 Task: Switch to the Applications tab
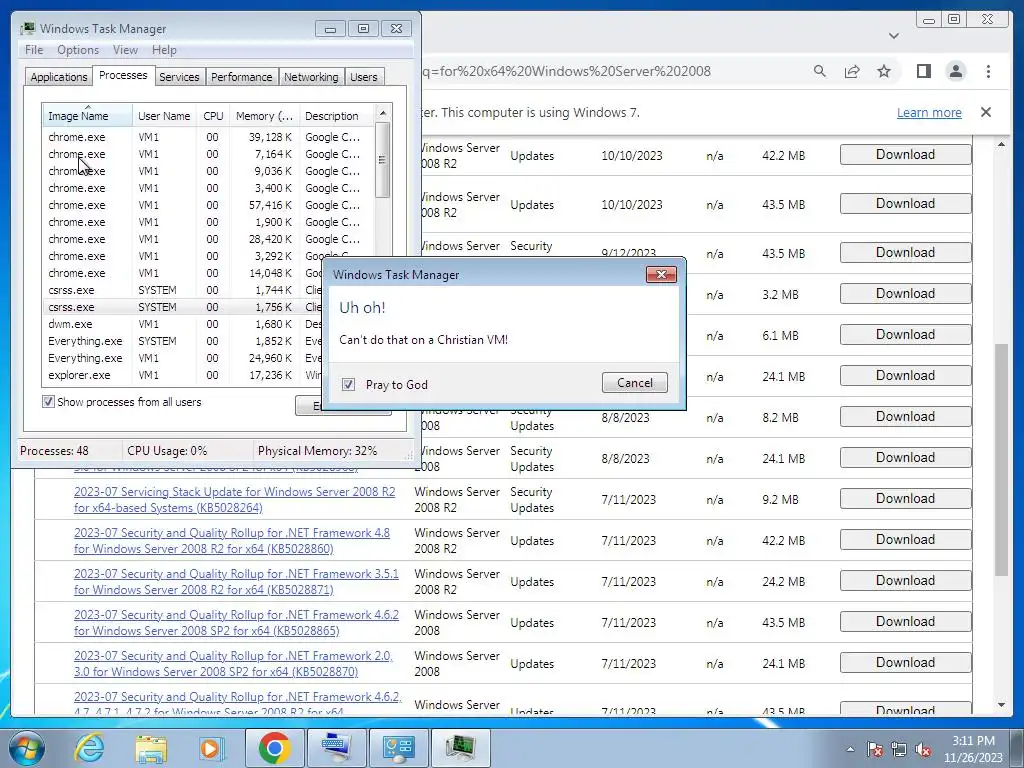[59, 77]
